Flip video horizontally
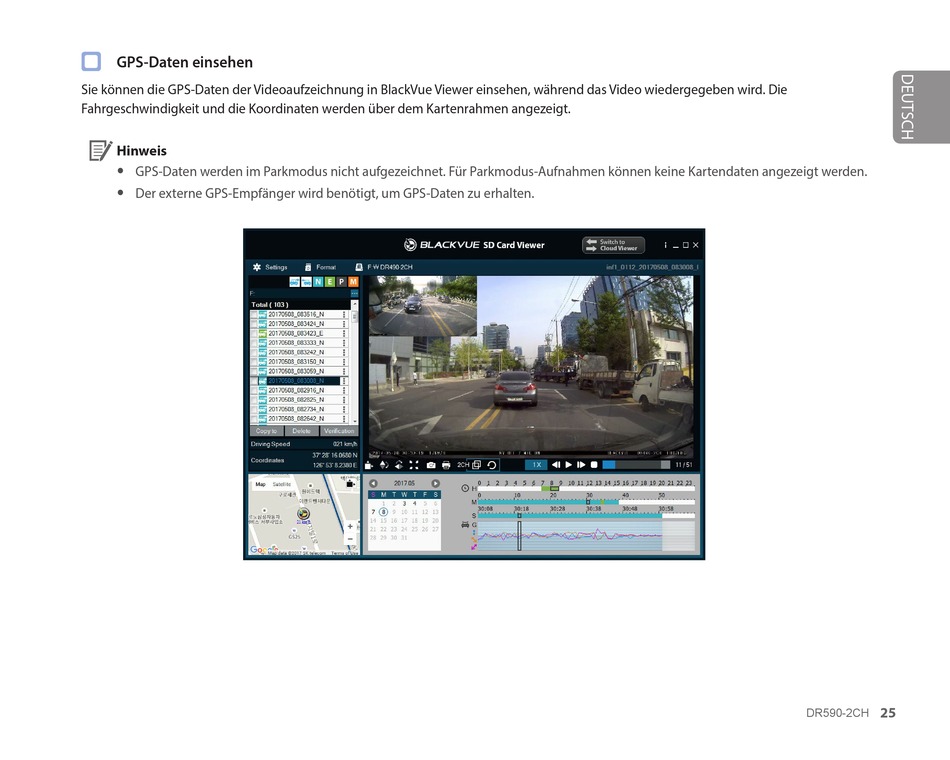The width and height of the screenshot is (950, 760). 399,465
